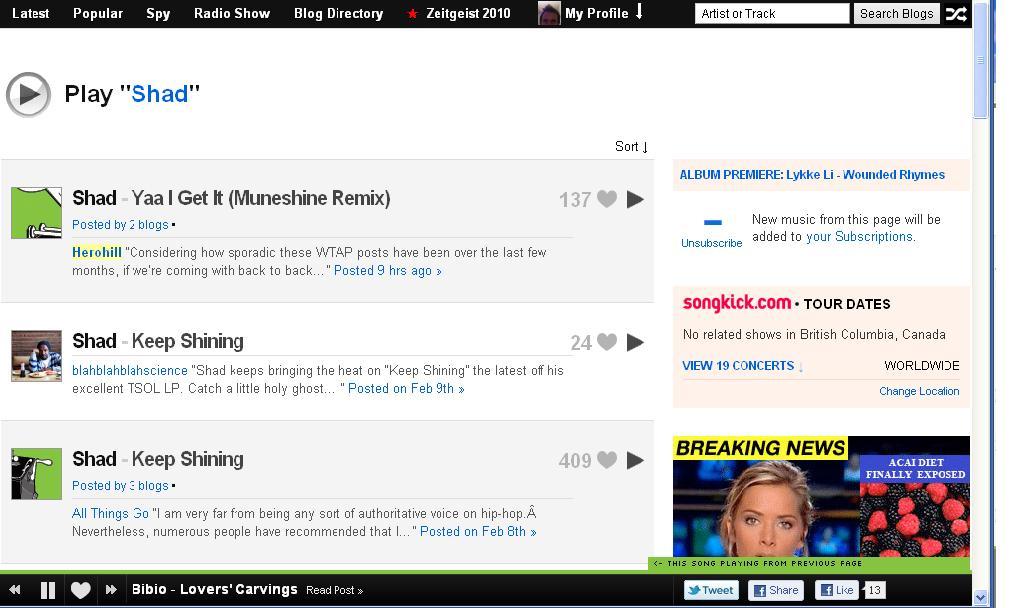Play the Keep Shining track with 24 loves
This screenshot has height=608, width=1024.
tap(635, 342)
